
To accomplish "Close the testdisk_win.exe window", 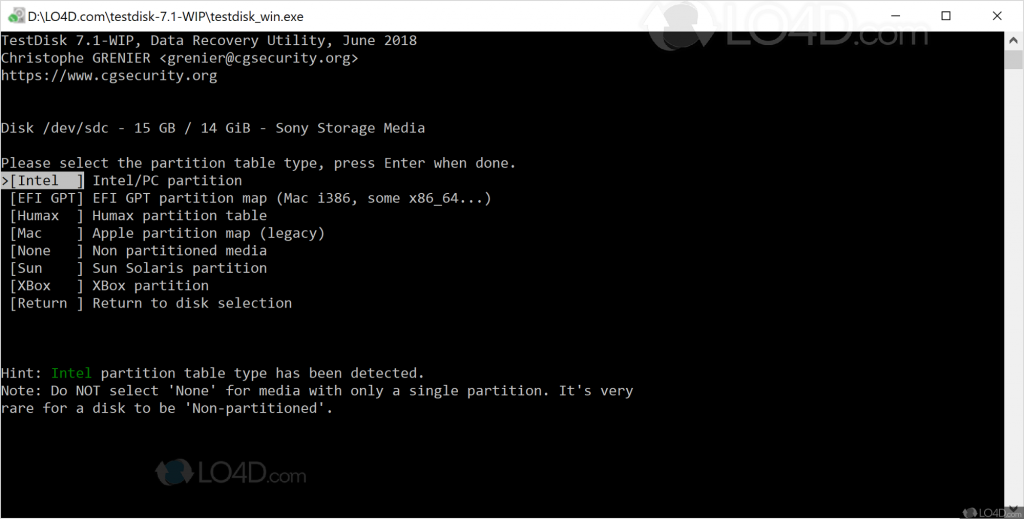I will [x=997, y=16].
